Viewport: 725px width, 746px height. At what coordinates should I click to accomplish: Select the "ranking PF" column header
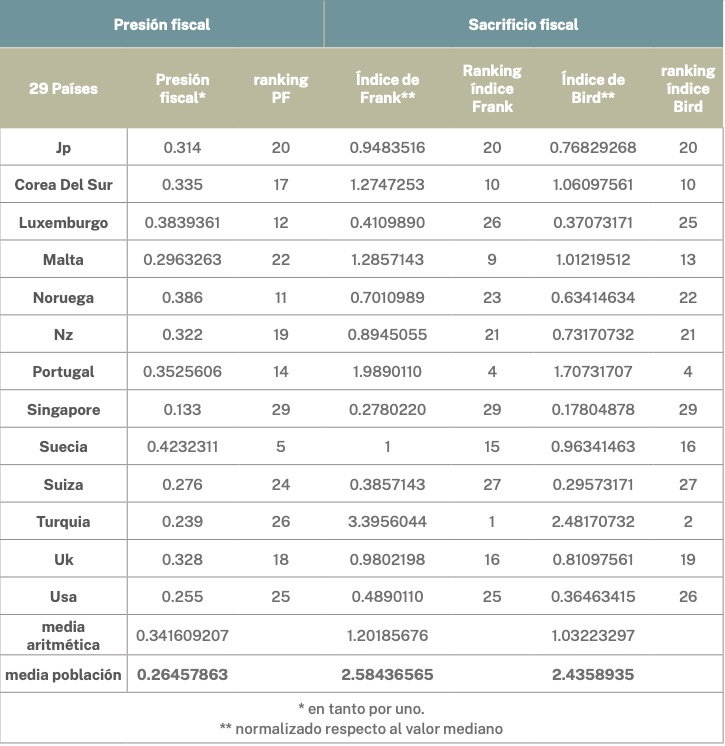(x=280, y=88)
